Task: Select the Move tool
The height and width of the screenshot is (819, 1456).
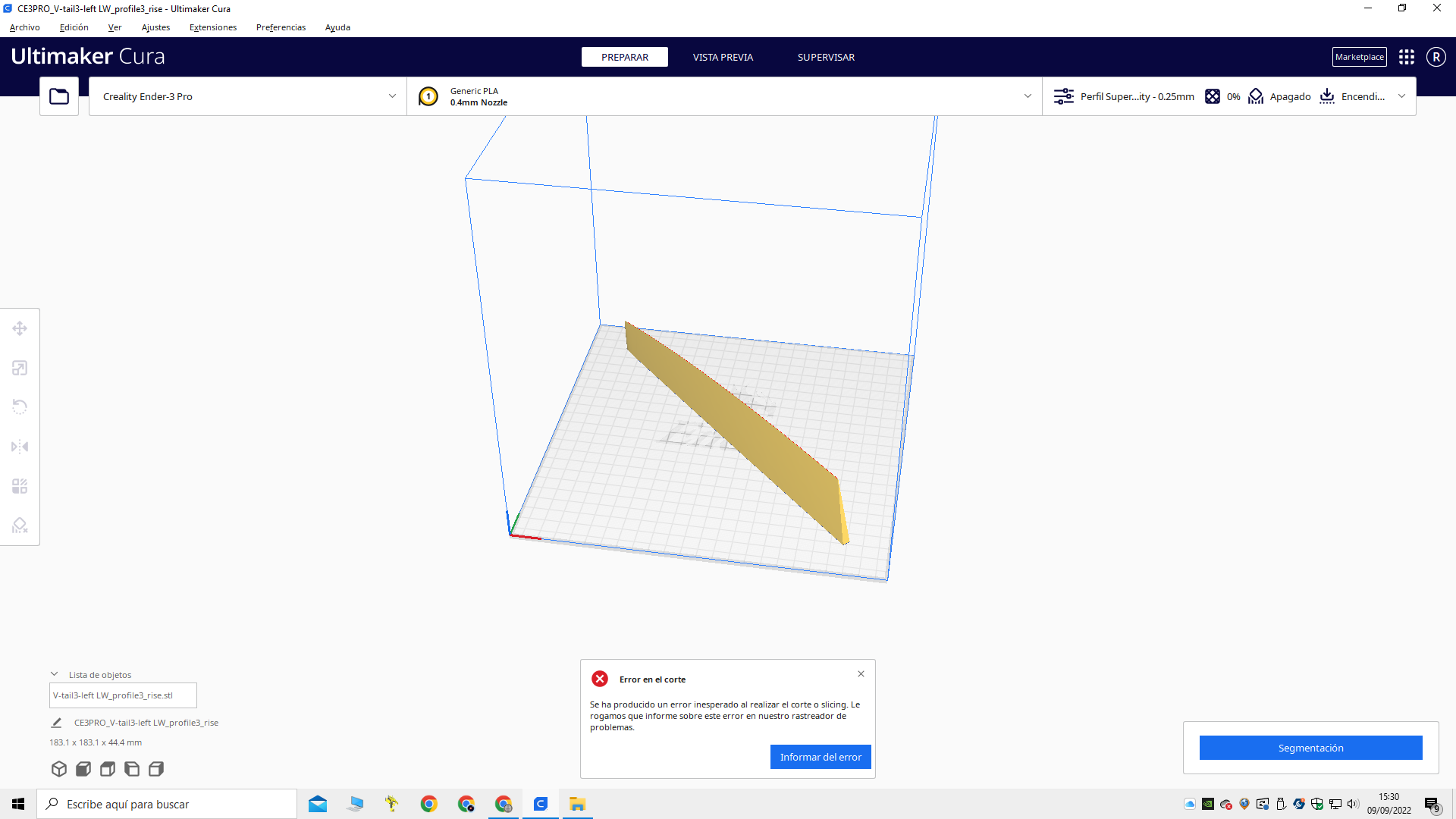Action: click(19, 328)
